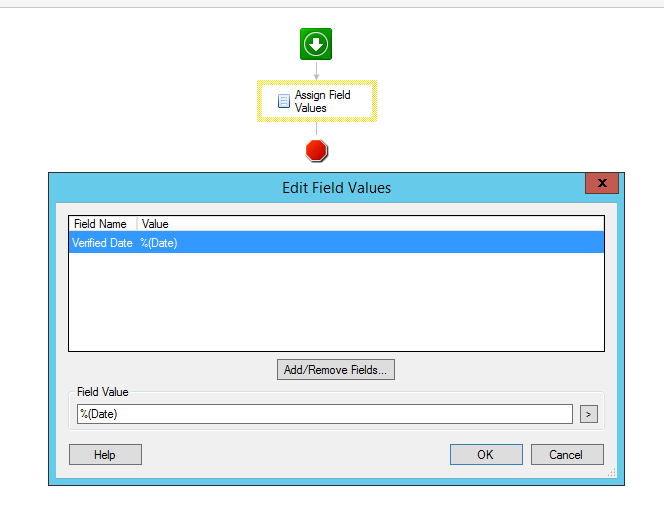Open Add/Remove Fields dialog
This screenshot has width=664, height=508.
[336, 370]
